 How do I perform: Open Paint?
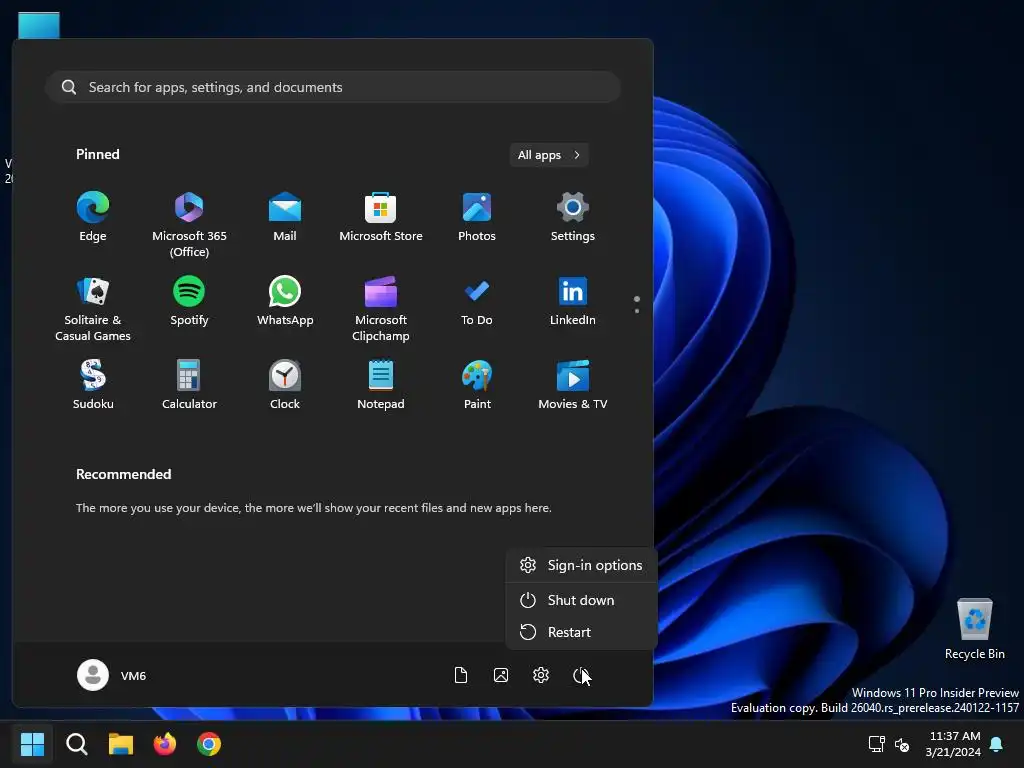click(x=477, y=385)
